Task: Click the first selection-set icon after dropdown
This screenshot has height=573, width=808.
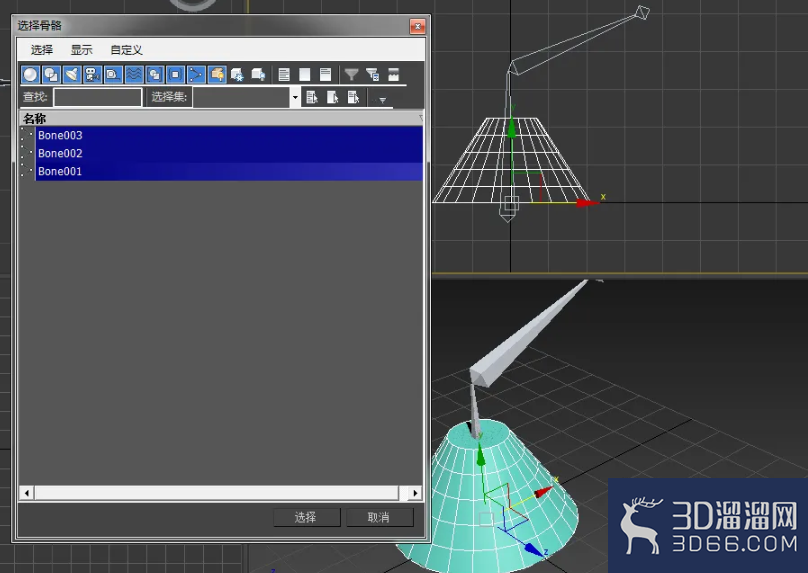Action: 312,97
